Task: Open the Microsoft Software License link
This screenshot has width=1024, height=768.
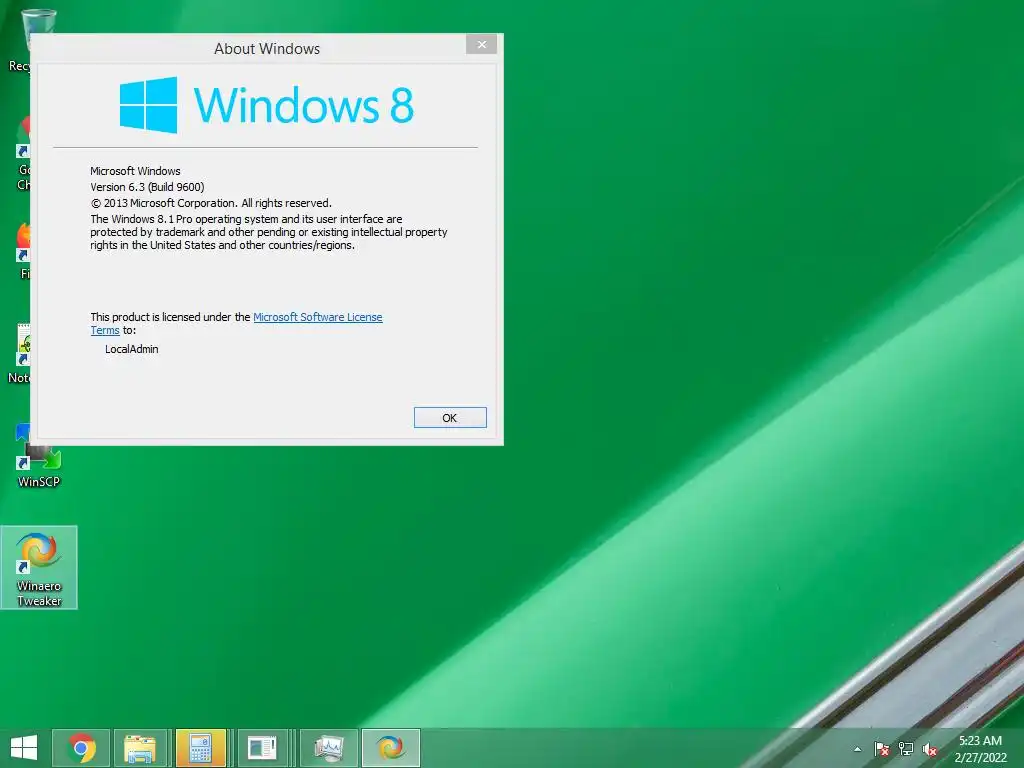Action: click(x=317, y=317)
